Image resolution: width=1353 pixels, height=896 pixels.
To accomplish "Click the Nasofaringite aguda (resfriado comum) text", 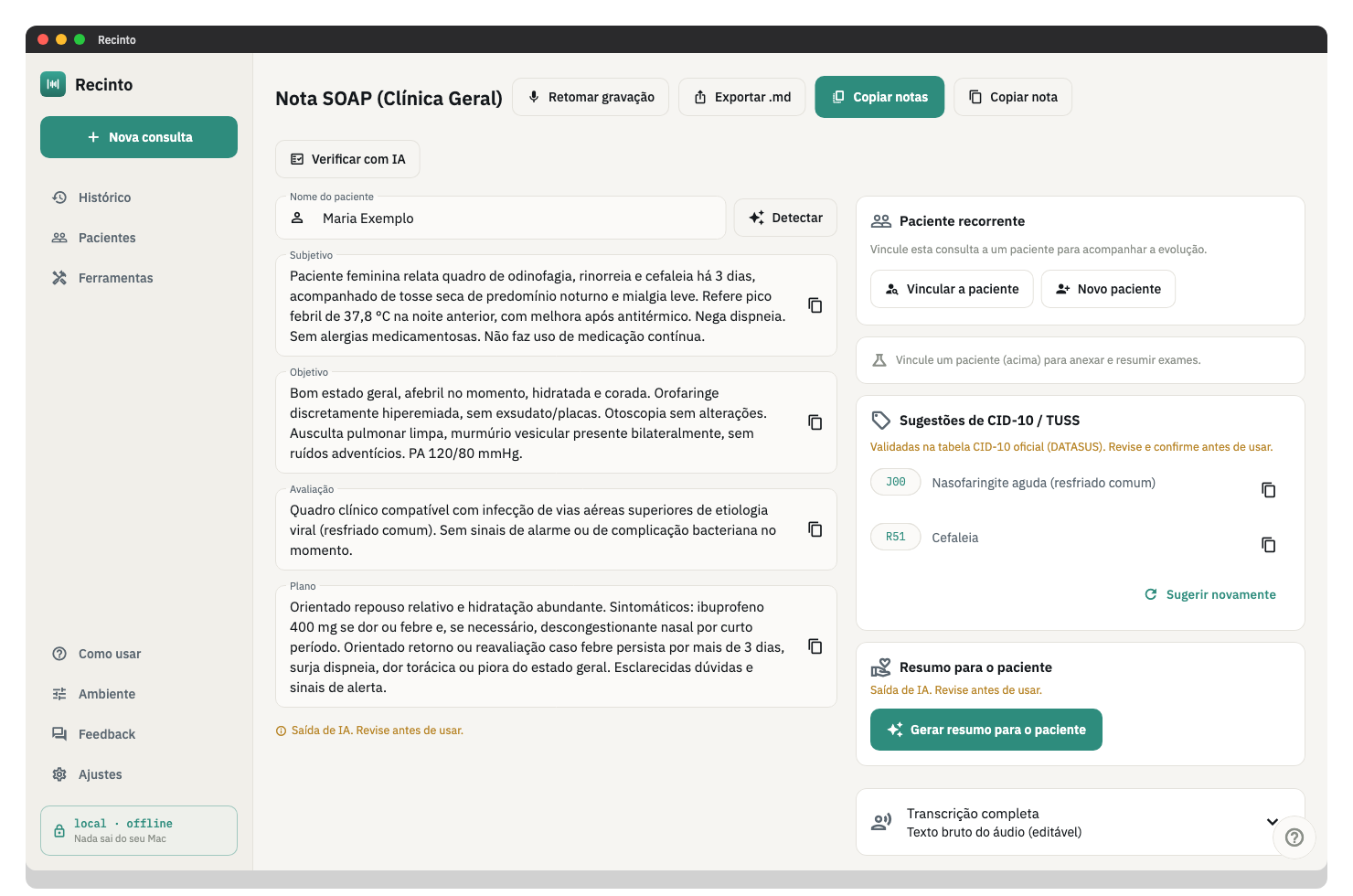I will [1044, 483].
